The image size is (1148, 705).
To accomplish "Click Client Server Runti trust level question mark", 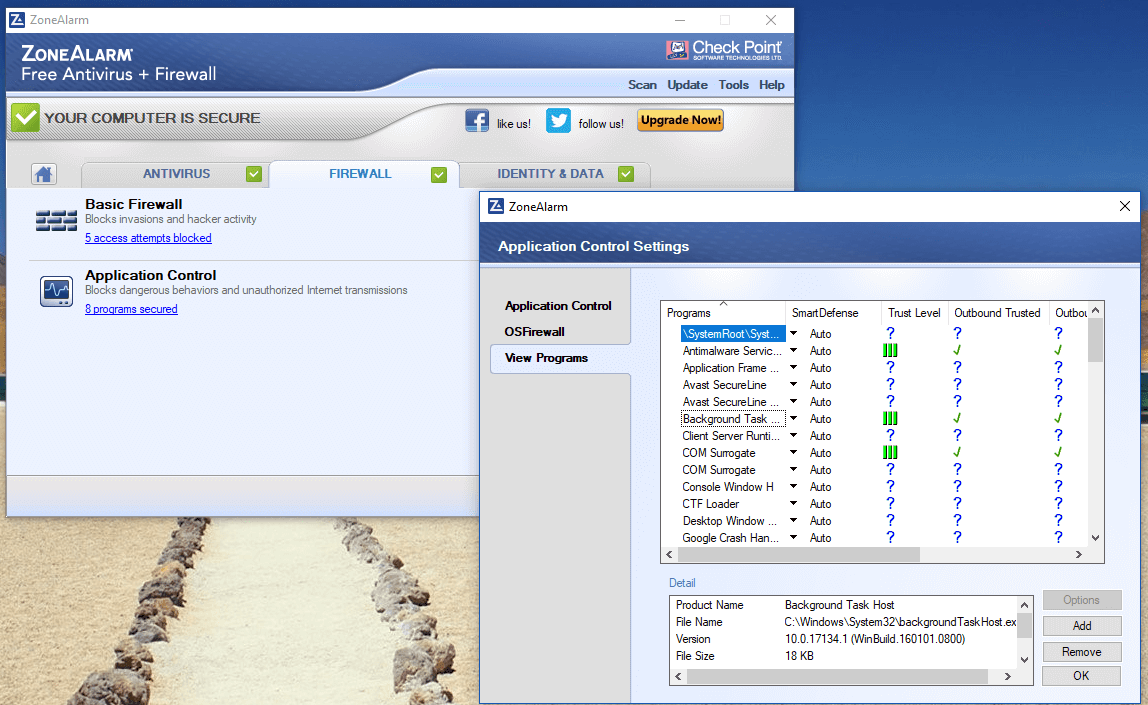I will (x=890, y=436).
